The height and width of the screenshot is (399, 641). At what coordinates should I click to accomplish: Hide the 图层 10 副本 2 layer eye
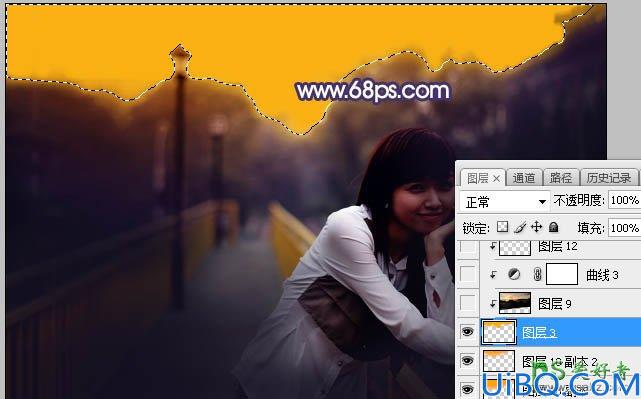(468, 361)
